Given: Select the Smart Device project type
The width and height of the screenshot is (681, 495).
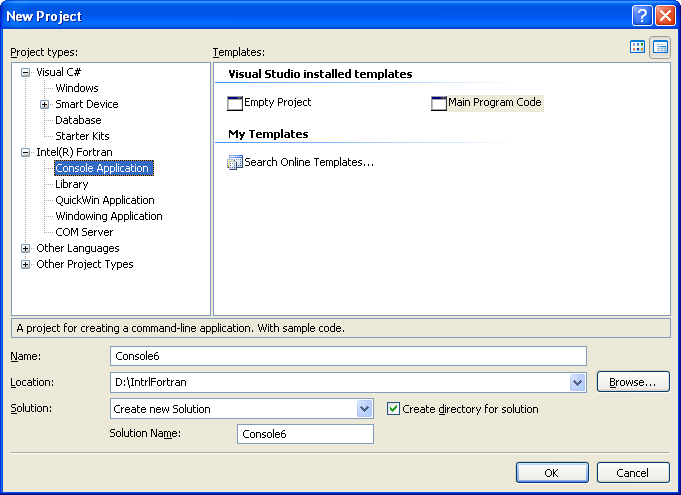Looking at the screenshot, I should coord(87,104).
